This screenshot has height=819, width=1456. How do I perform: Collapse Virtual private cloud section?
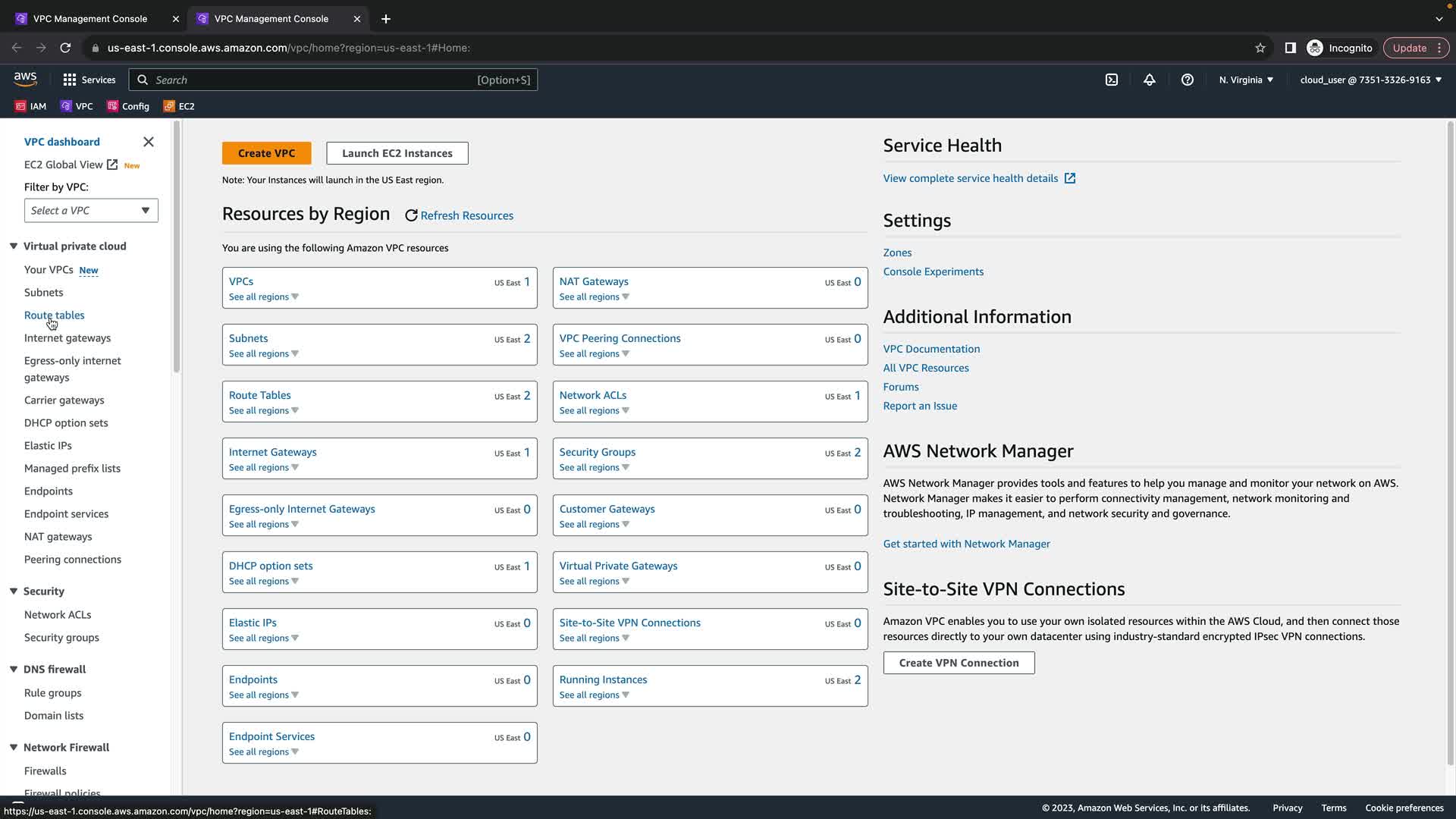tap(14, 246)
